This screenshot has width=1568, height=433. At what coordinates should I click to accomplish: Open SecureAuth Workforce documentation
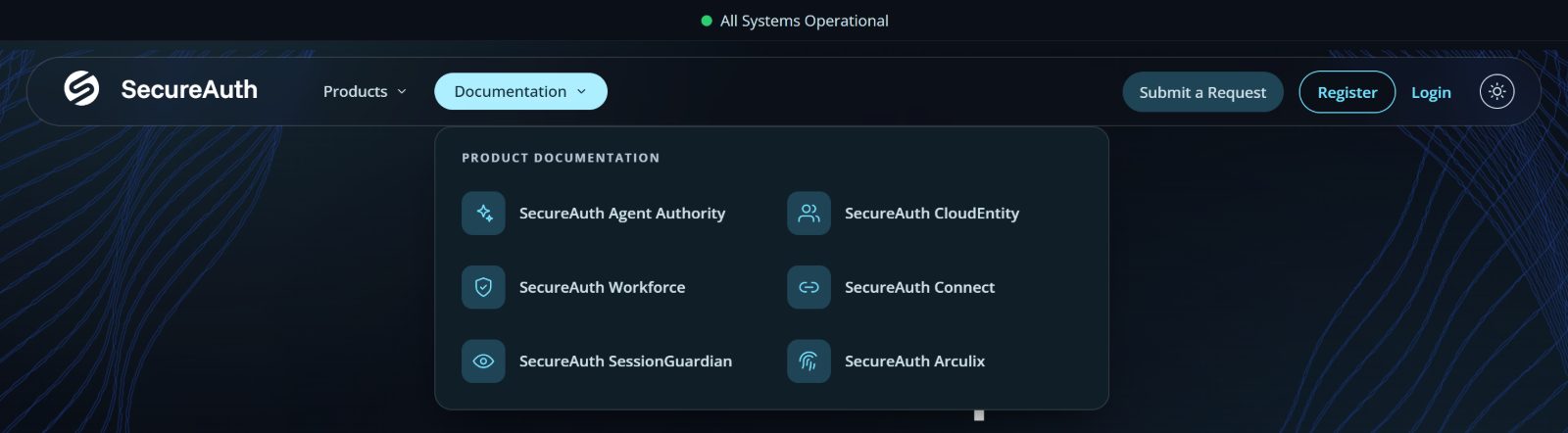pos(602,287)
